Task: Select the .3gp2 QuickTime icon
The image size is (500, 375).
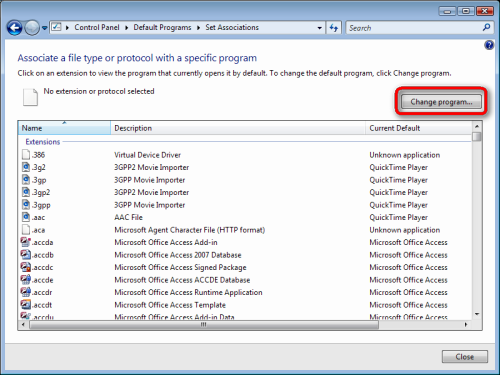Action: pos(26,192)
